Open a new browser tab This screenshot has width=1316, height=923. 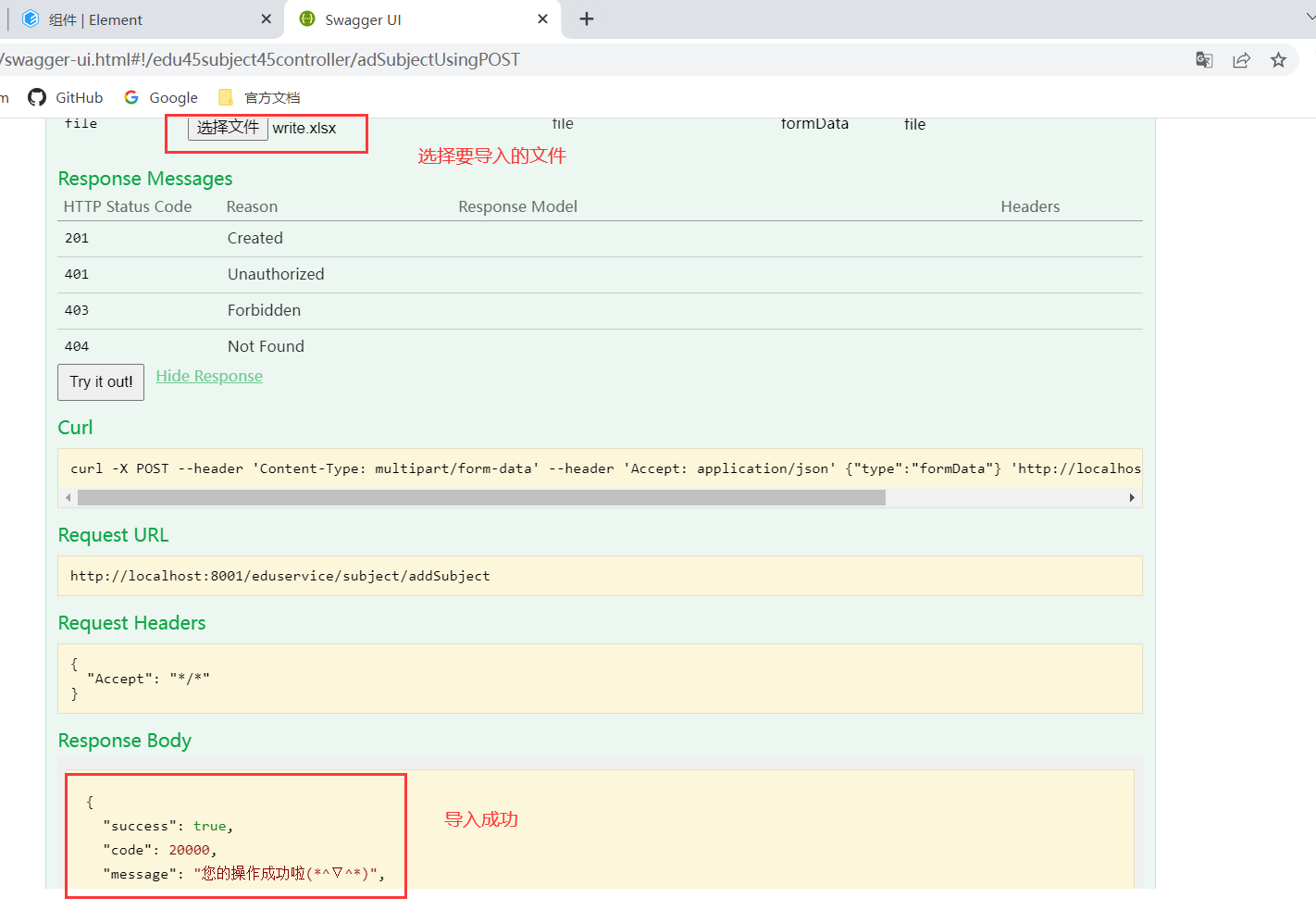tap(587, 19)
